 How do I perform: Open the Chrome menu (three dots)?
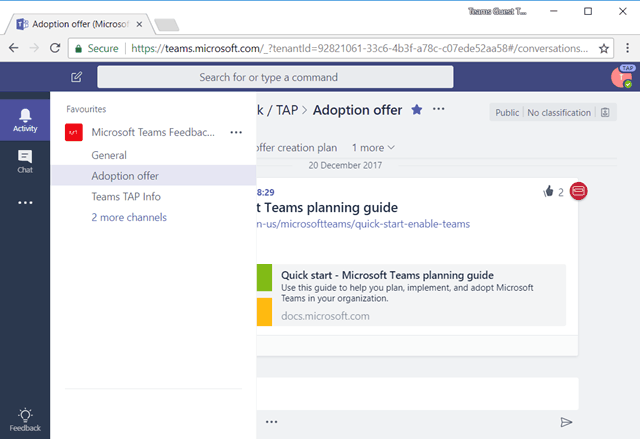click(x=627, y=48)
